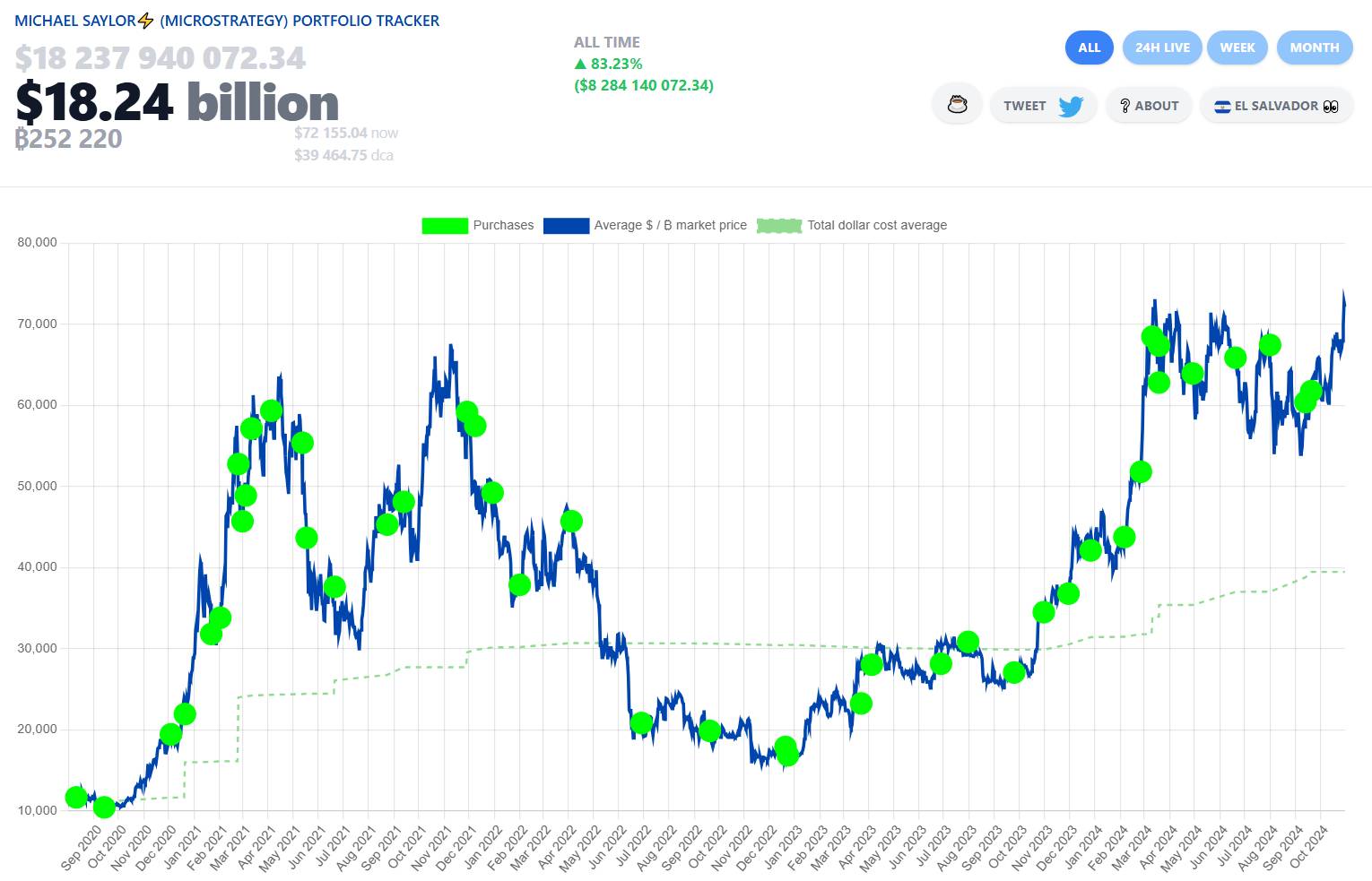This screenshot has width=1372, height=881.
Task: Click the $18 237 940 072.34 exact value
Action: 161,58
